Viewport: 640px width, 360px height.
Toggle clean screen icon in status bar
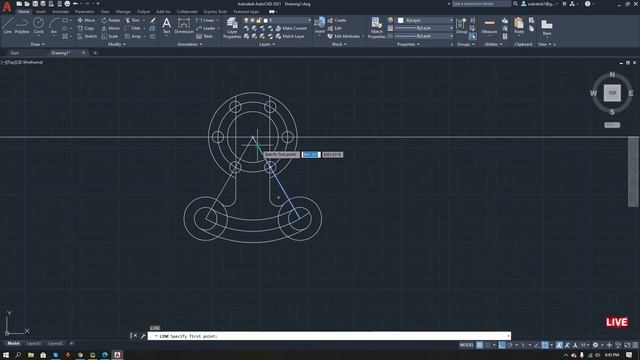627,345
